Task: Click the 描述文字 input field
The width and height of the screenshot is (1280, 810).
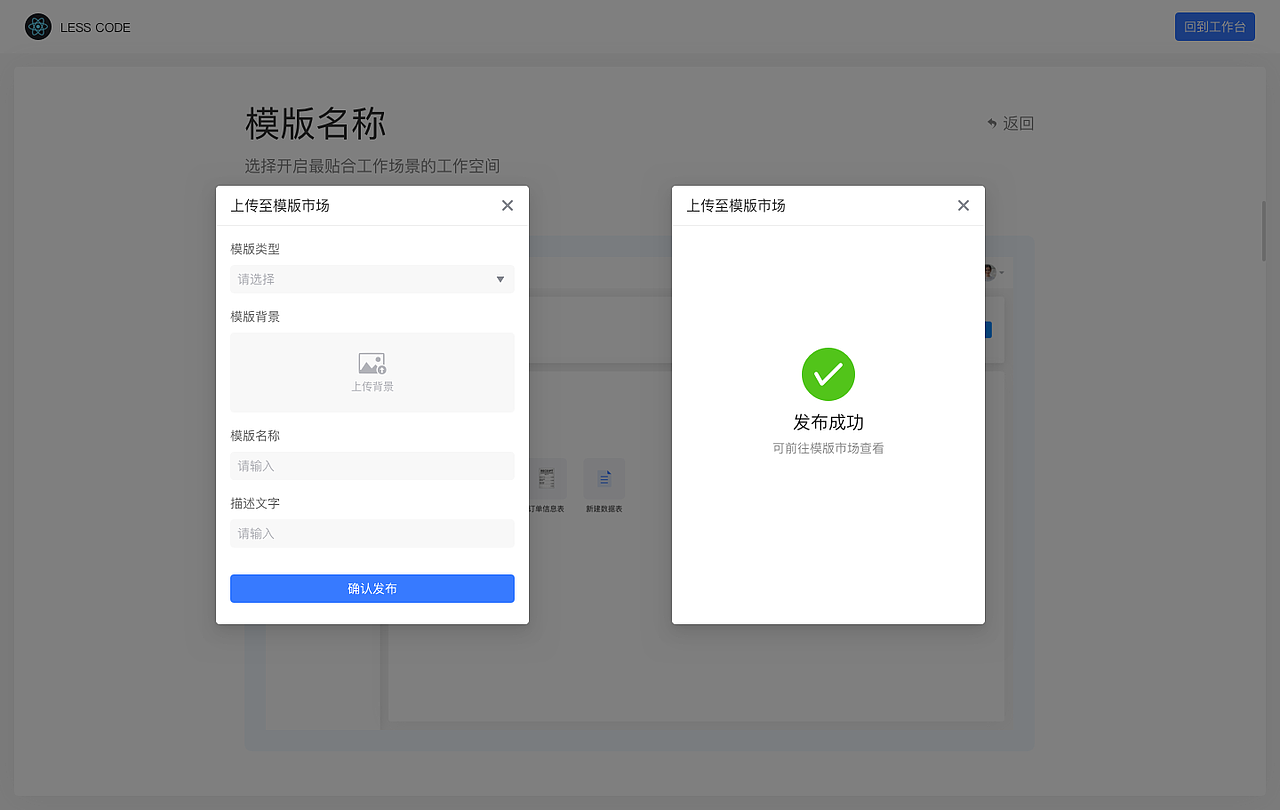Action: click(372, 533)
